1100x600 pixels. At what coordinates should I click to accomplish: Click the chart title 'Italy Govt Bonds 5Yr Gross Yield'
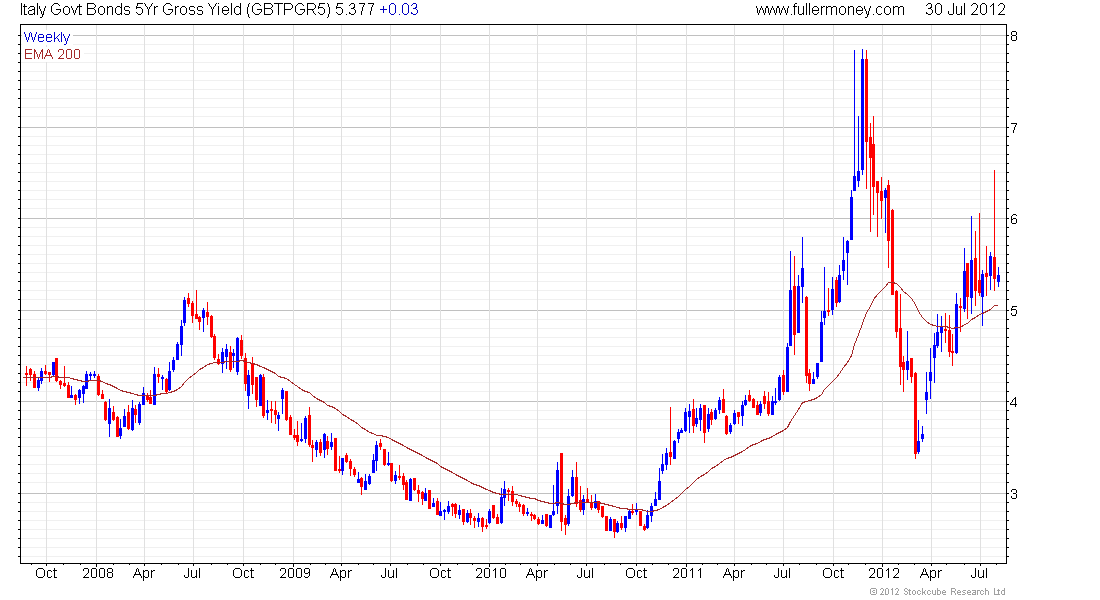click(130, 10)
